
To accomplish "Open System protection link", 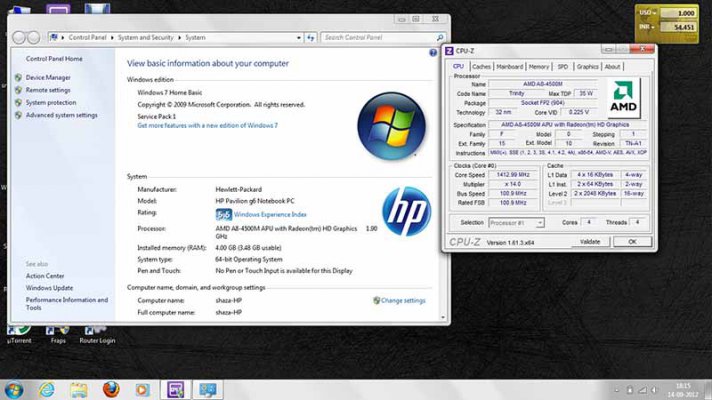I will [50, 103].
